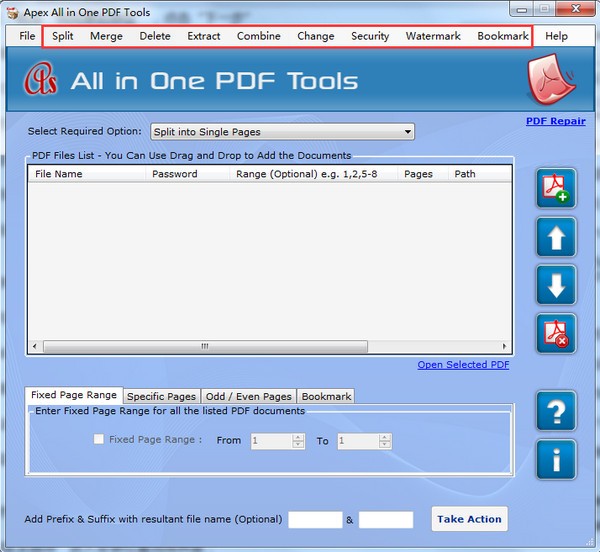The height and width of the screenshot is (552, 600).
Task: Click the Remove PDF file icon
Action: 556,334
